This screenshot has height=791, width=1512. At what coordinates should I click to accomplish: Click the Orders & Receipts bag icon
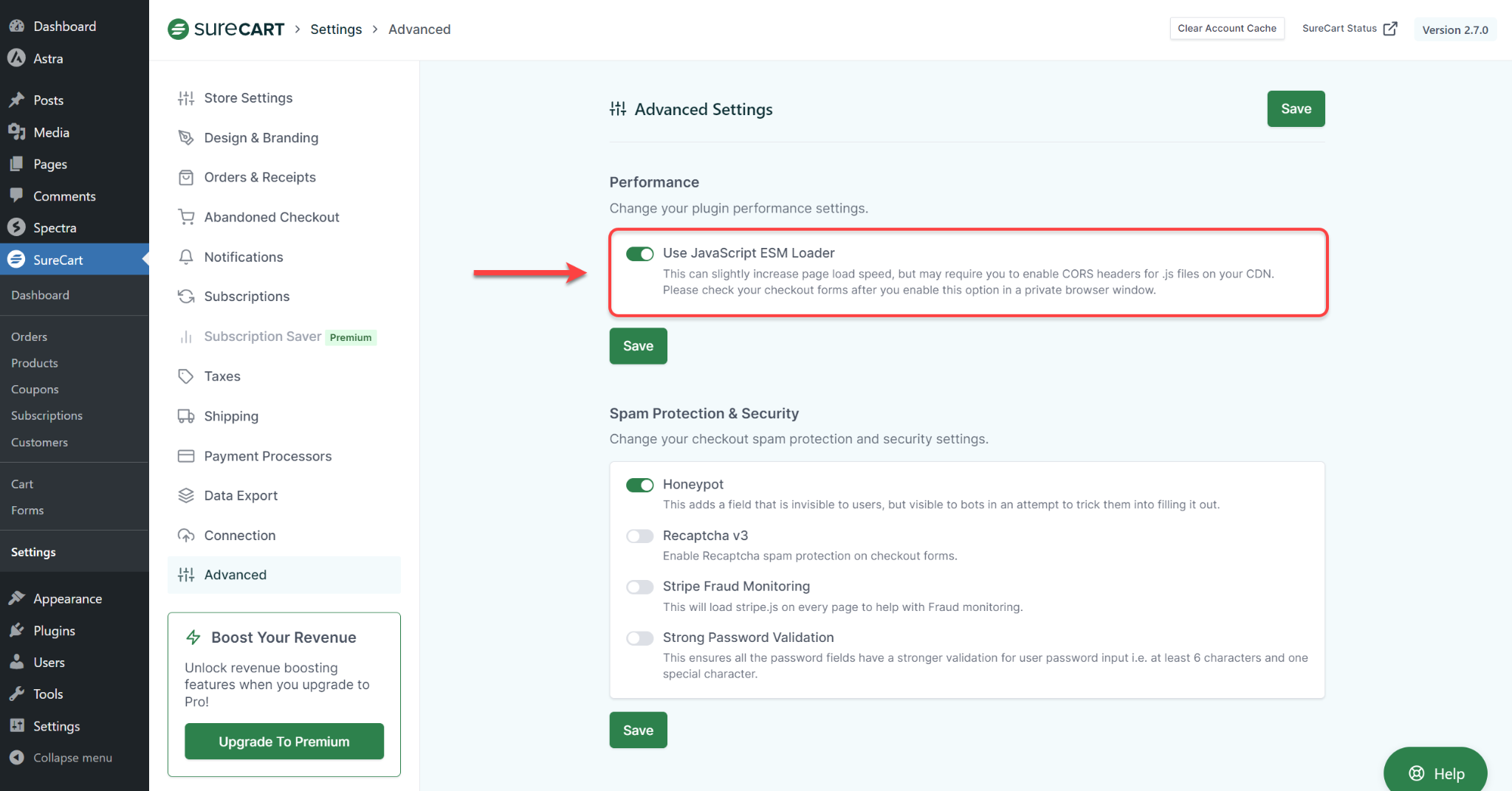pyautogui.click(x=186, y=178)
